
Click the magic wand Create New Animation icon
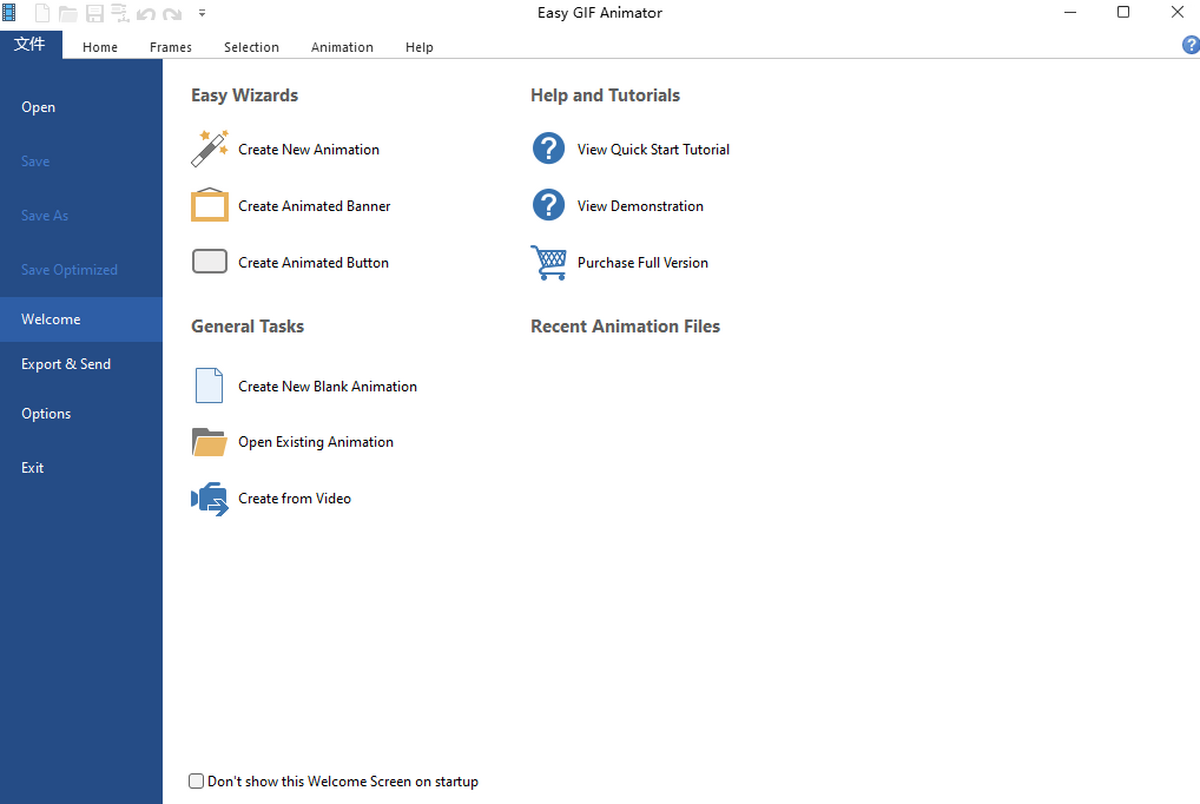(x=210, y=149)
